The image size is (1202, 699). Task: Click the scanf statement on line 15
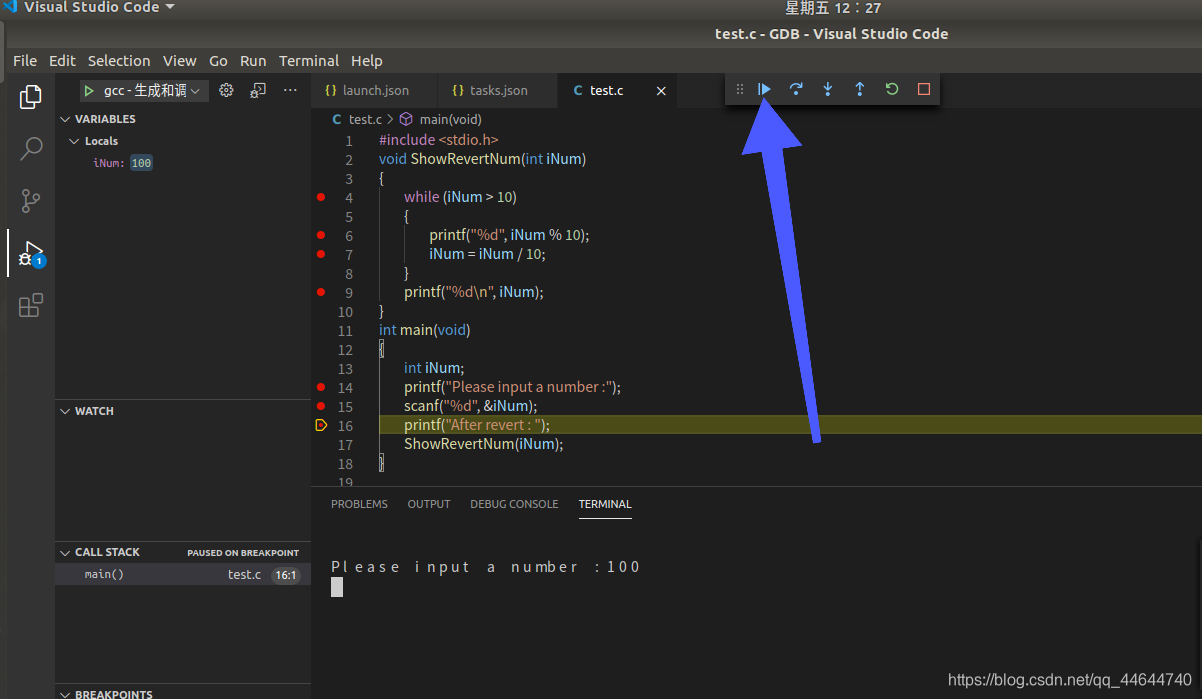[x=471, y=406]
